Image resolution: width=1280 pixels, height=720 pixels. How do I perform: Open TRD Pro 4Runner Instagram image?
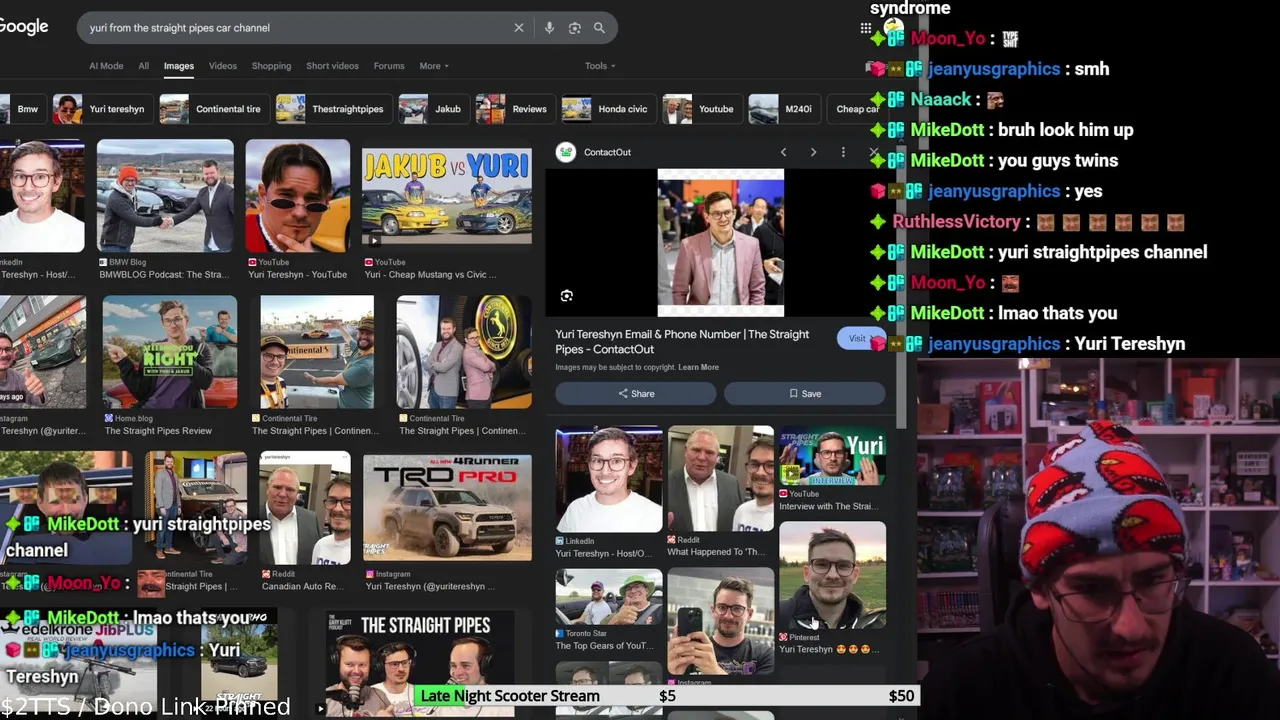tap(447, 509)
